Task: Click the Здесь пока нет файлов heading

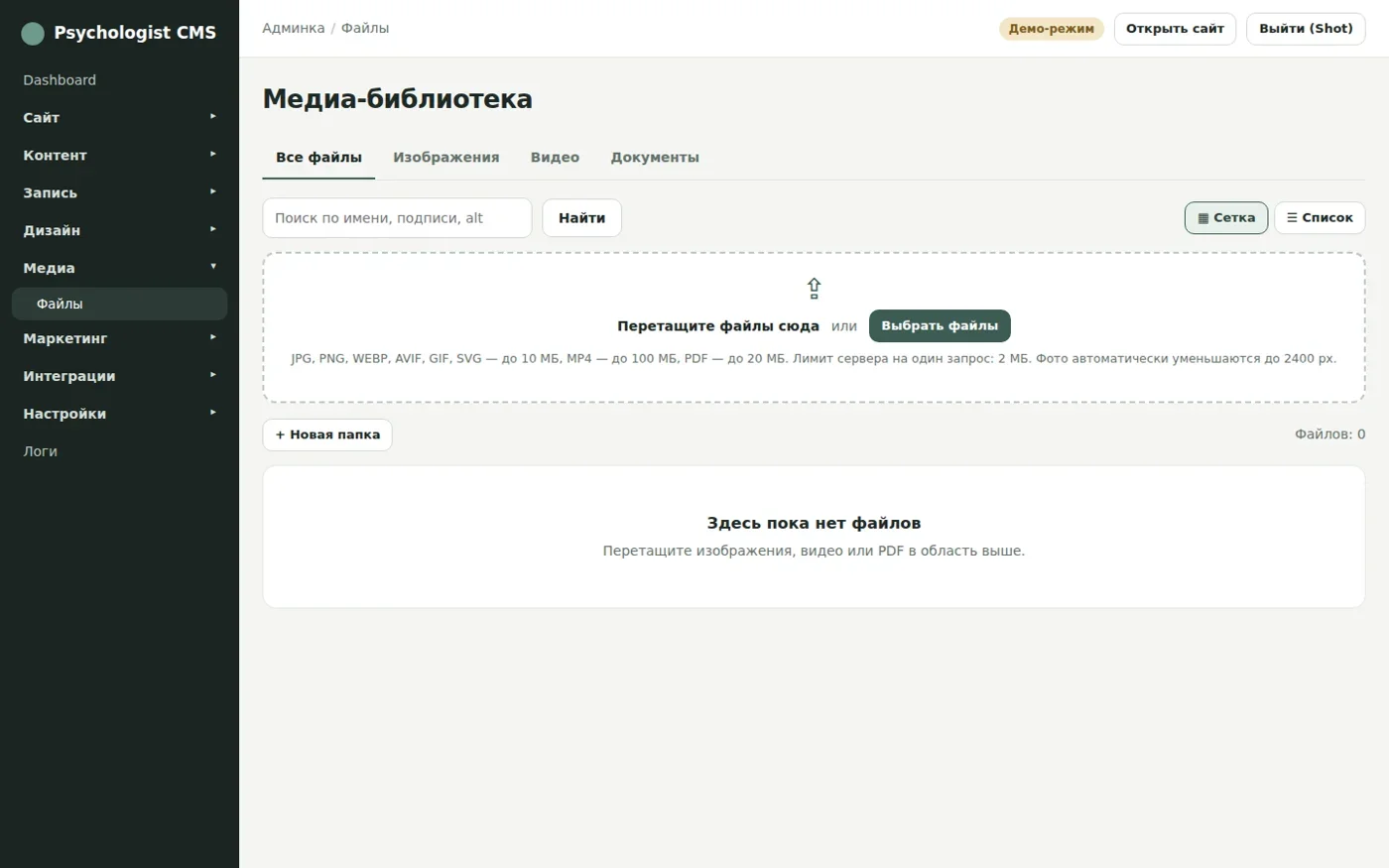Action: (x=814, y=523)
